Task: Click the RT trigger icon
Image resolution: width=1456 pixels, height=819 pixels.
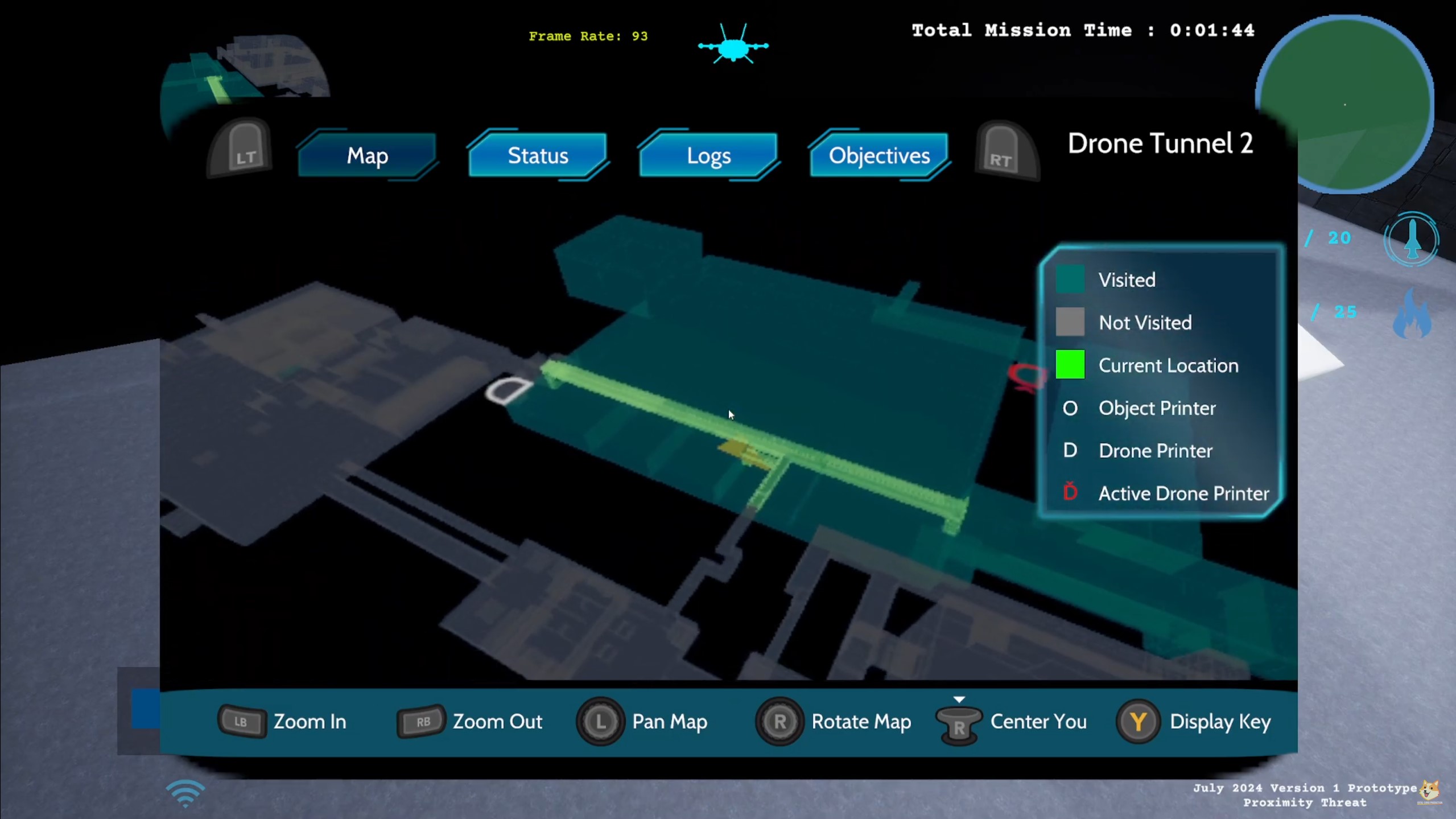Action: (x=1007, y=150)
